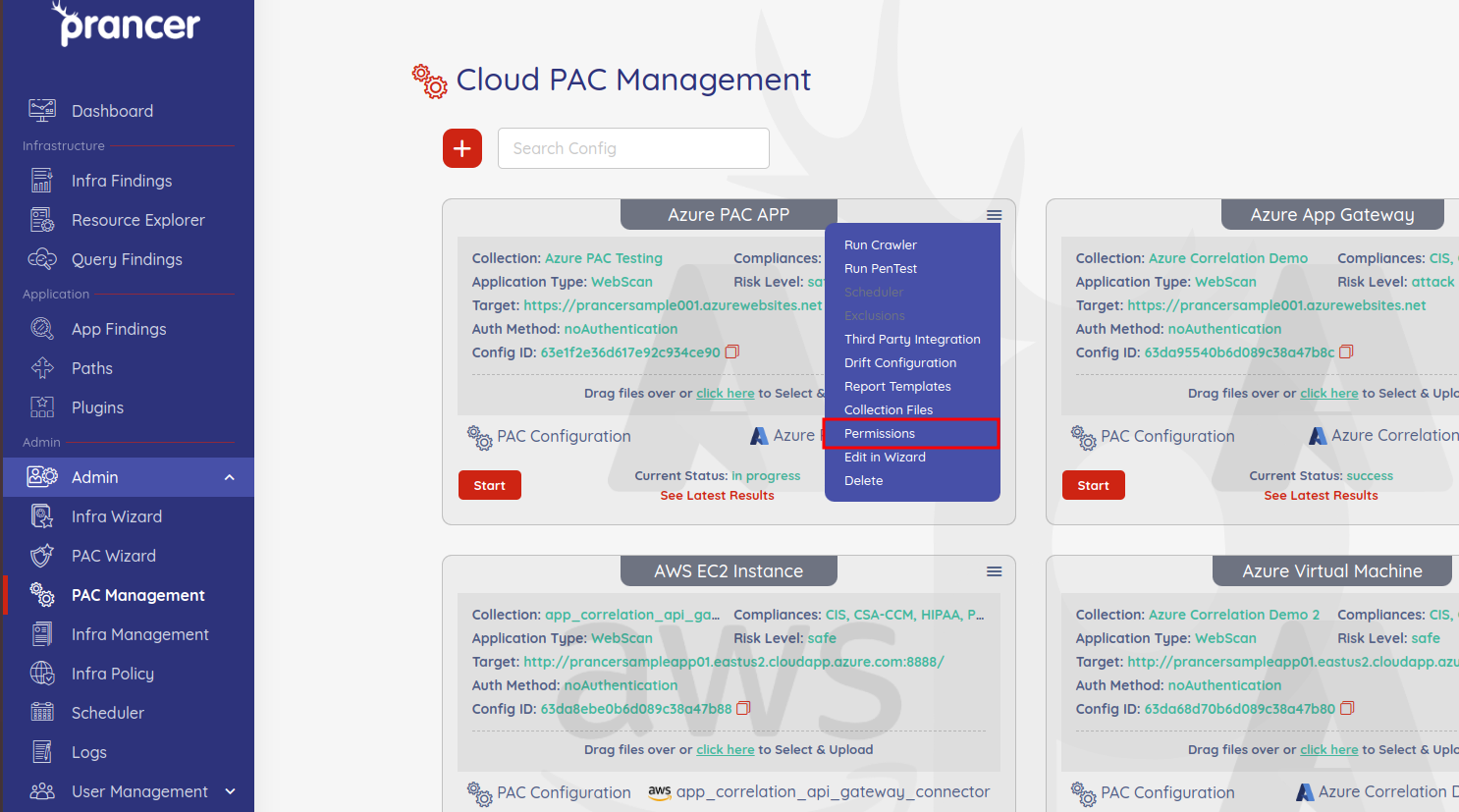
Task: Open the Dashboard icon in sidebar
Action: pos(42,110)
